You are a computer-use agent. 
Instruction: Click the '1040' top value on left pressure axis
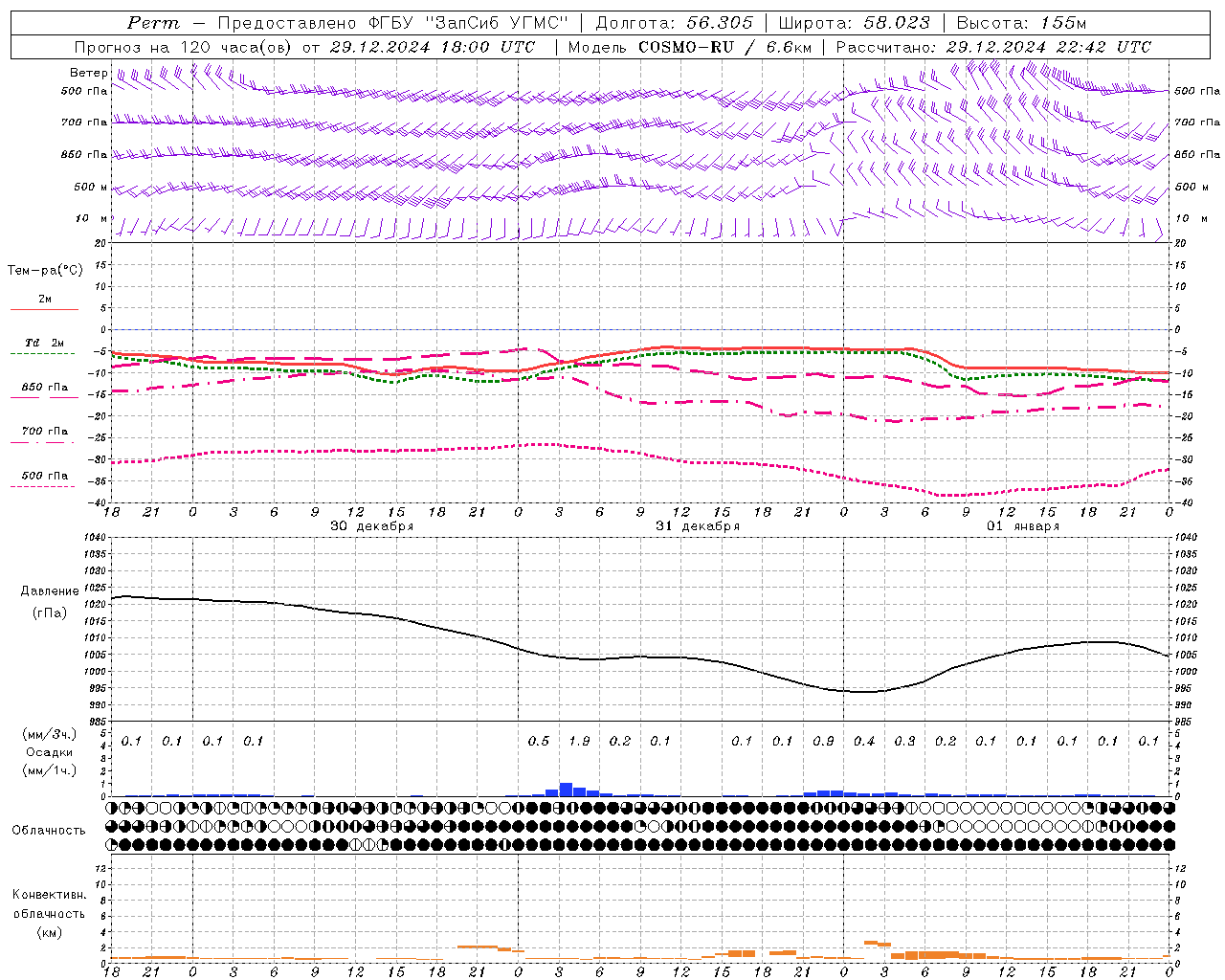(96, 538)
